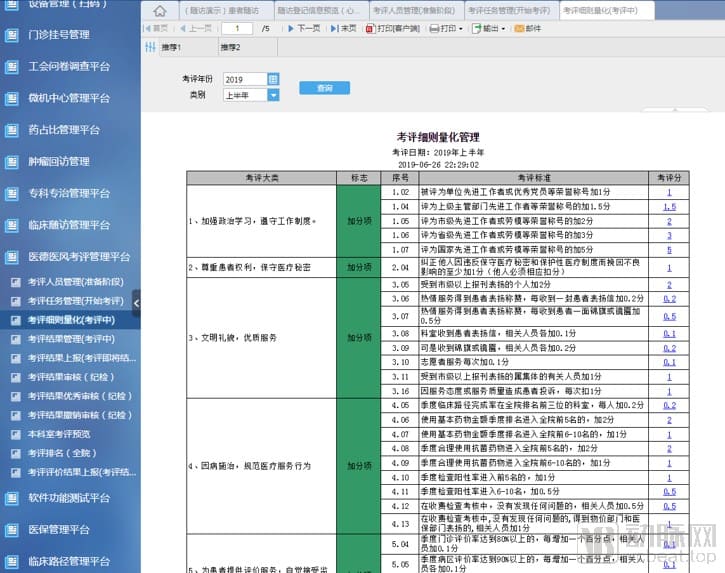Expand the 类别 dropdown arrow
The image size is (725, 573).
[x=273, y=95]
